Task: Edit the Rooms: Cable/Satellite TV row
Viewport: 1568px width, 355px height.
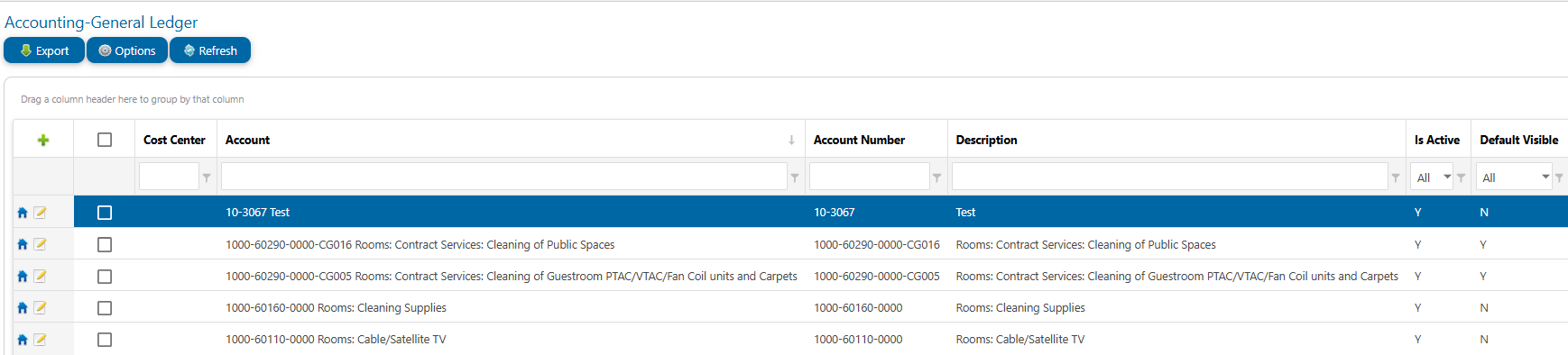Action: click(x=40, y=340)
